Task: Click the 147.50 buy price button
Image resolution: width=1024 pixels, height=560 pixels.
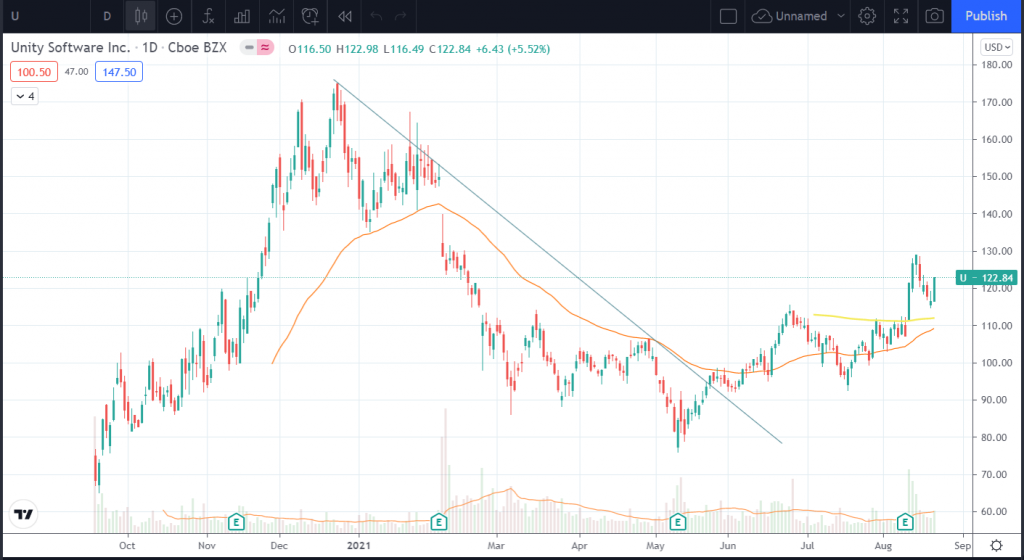Action: point(119,72)
